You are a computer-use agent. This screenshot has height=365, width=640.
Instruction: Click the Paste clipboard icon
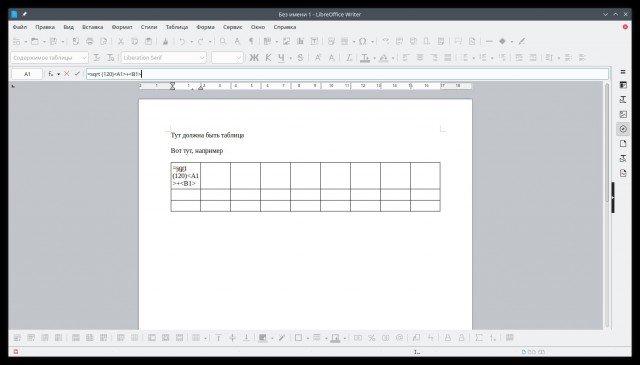pos(149,41)
